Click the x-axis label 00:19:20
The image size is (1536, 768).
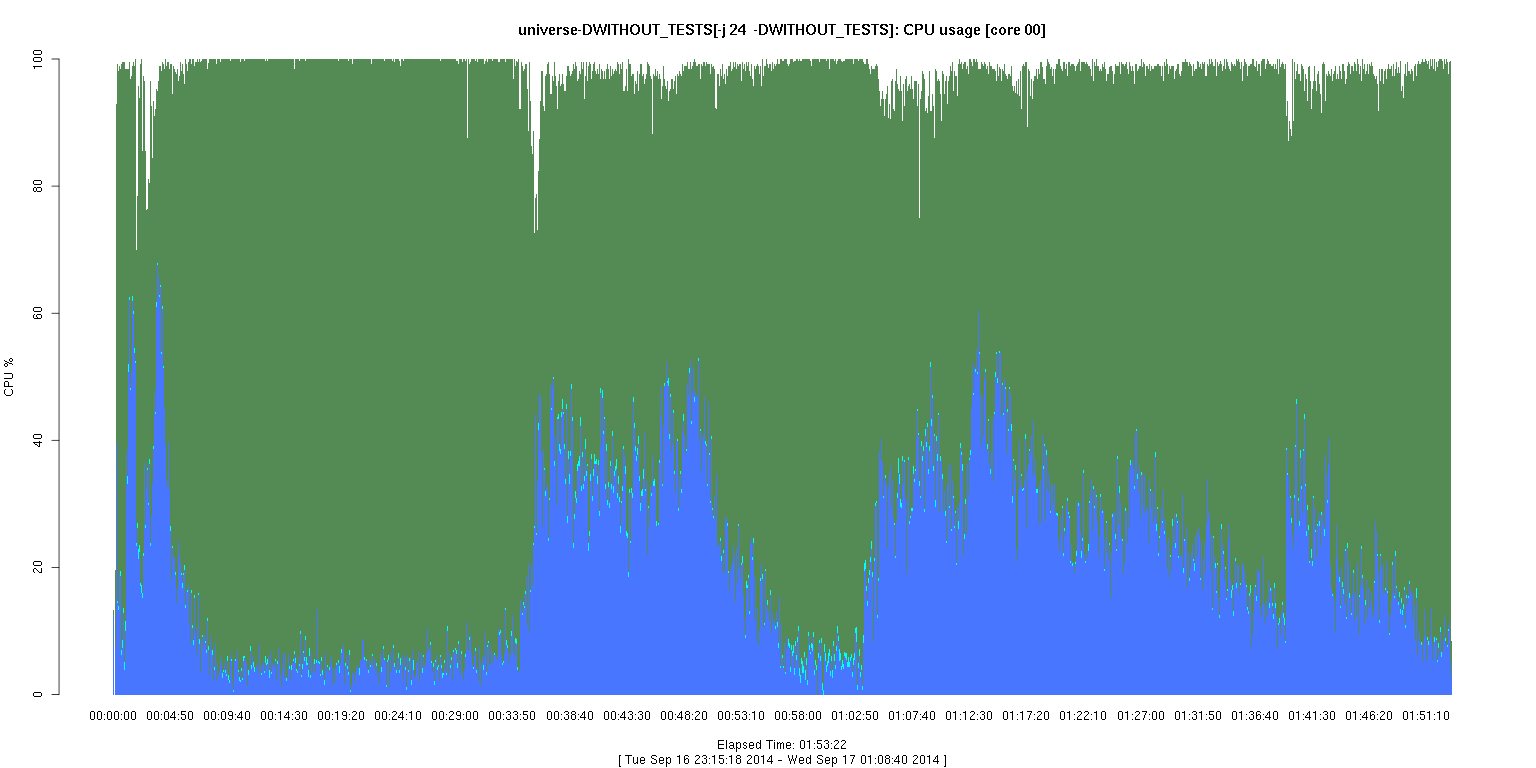pyautogui.click(x=341, y=716)
